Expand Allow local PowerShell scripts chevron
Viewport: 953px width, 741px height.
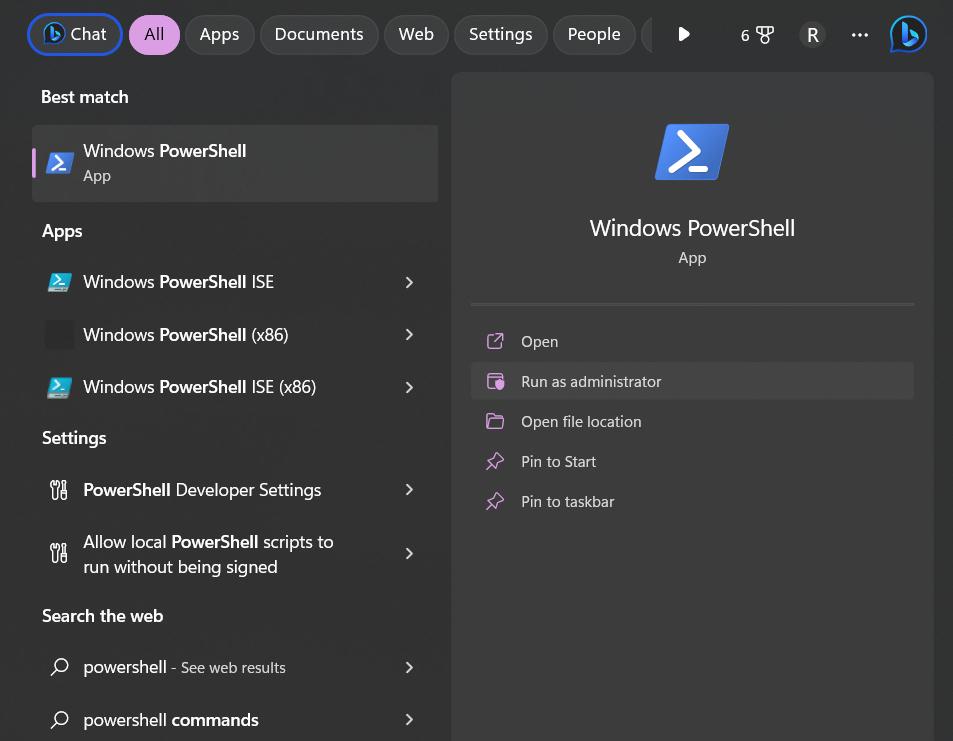pos(409,554)
